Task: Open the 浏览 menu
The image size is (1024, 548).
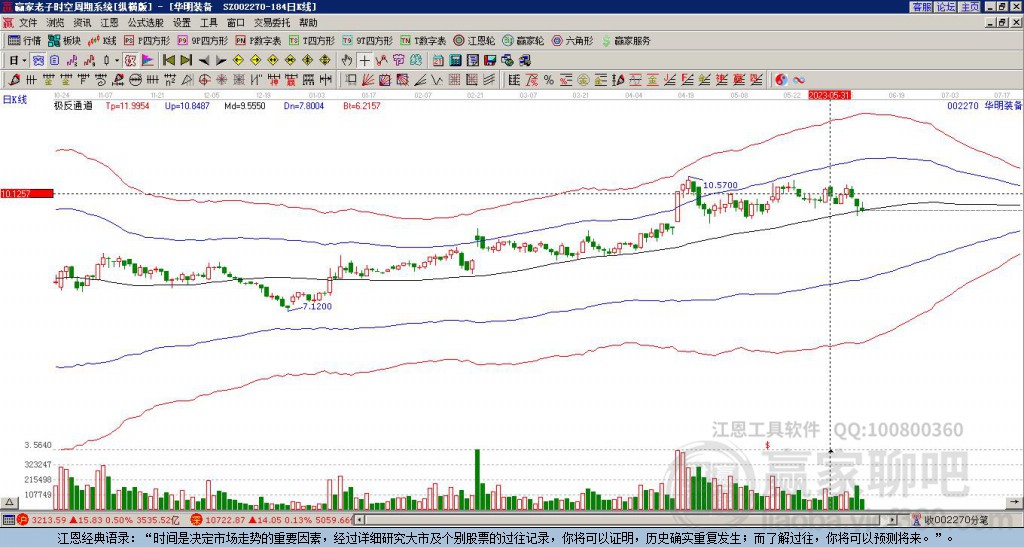Action: pos(56,23)
